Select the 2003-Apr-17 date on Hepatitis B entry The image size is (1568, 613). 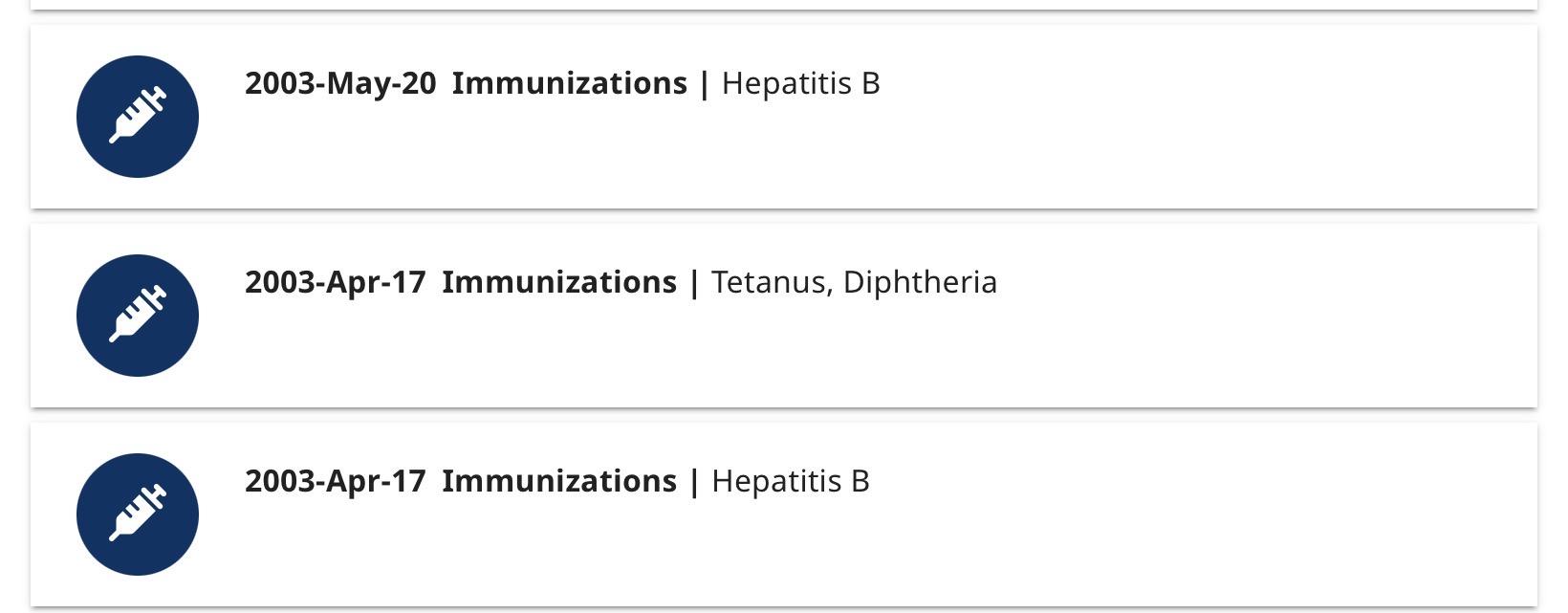pos(335,481)
